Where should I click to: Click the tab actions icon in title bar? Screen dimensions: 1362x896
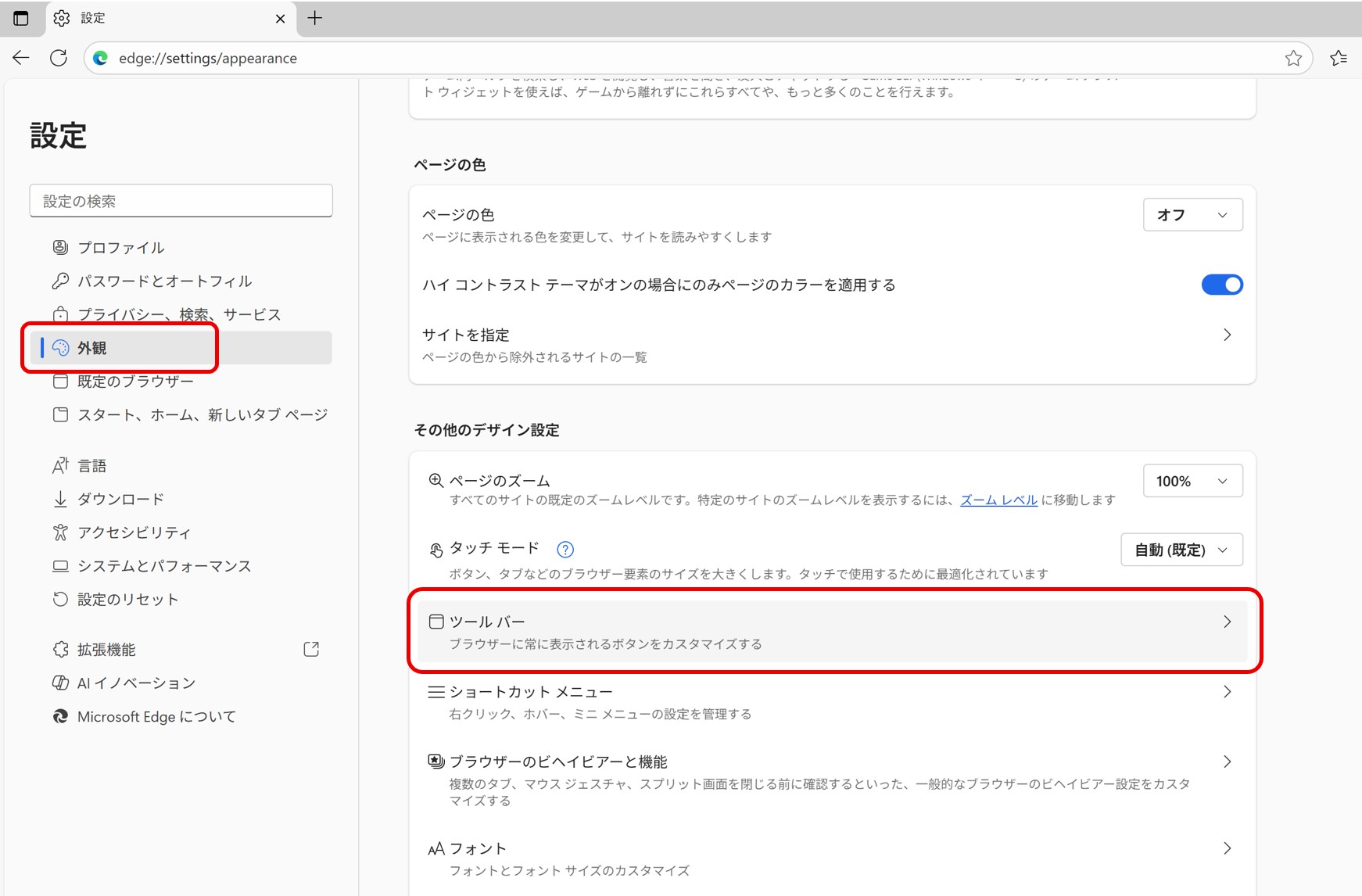(21, 18)
